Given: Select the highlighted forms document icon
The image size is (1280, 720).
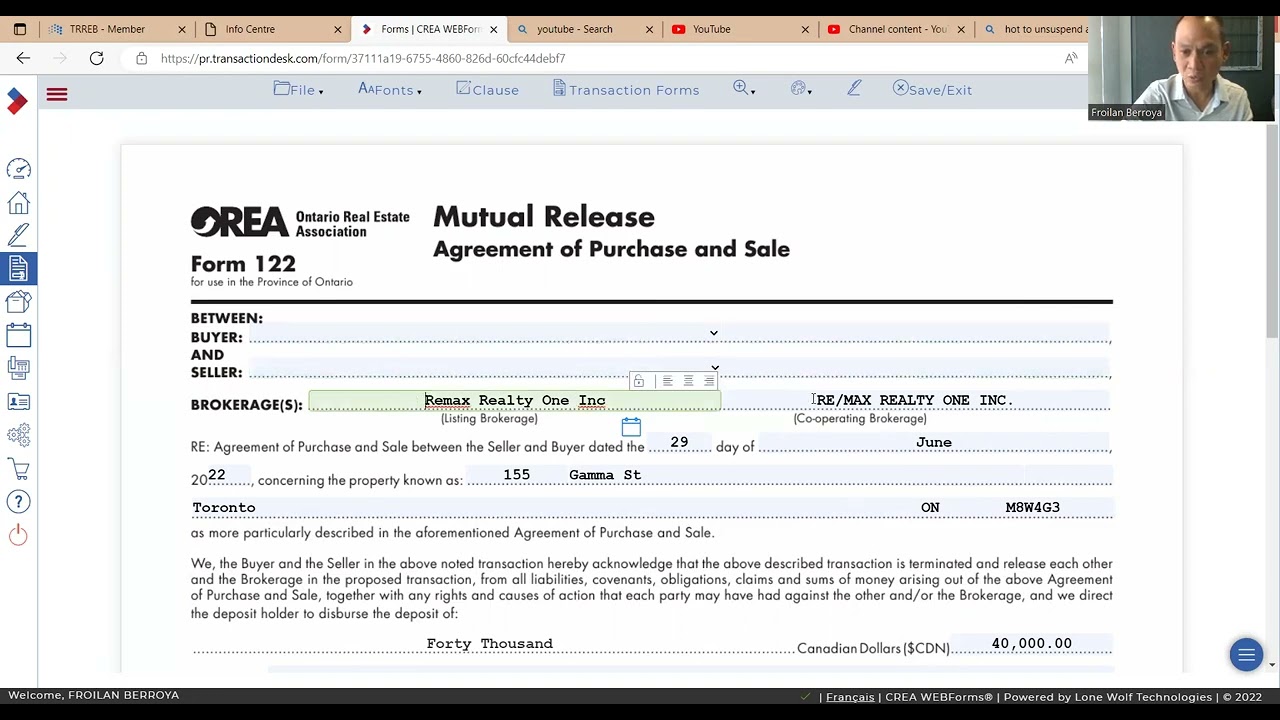Looking at the screenshot, I should (18, 268).
